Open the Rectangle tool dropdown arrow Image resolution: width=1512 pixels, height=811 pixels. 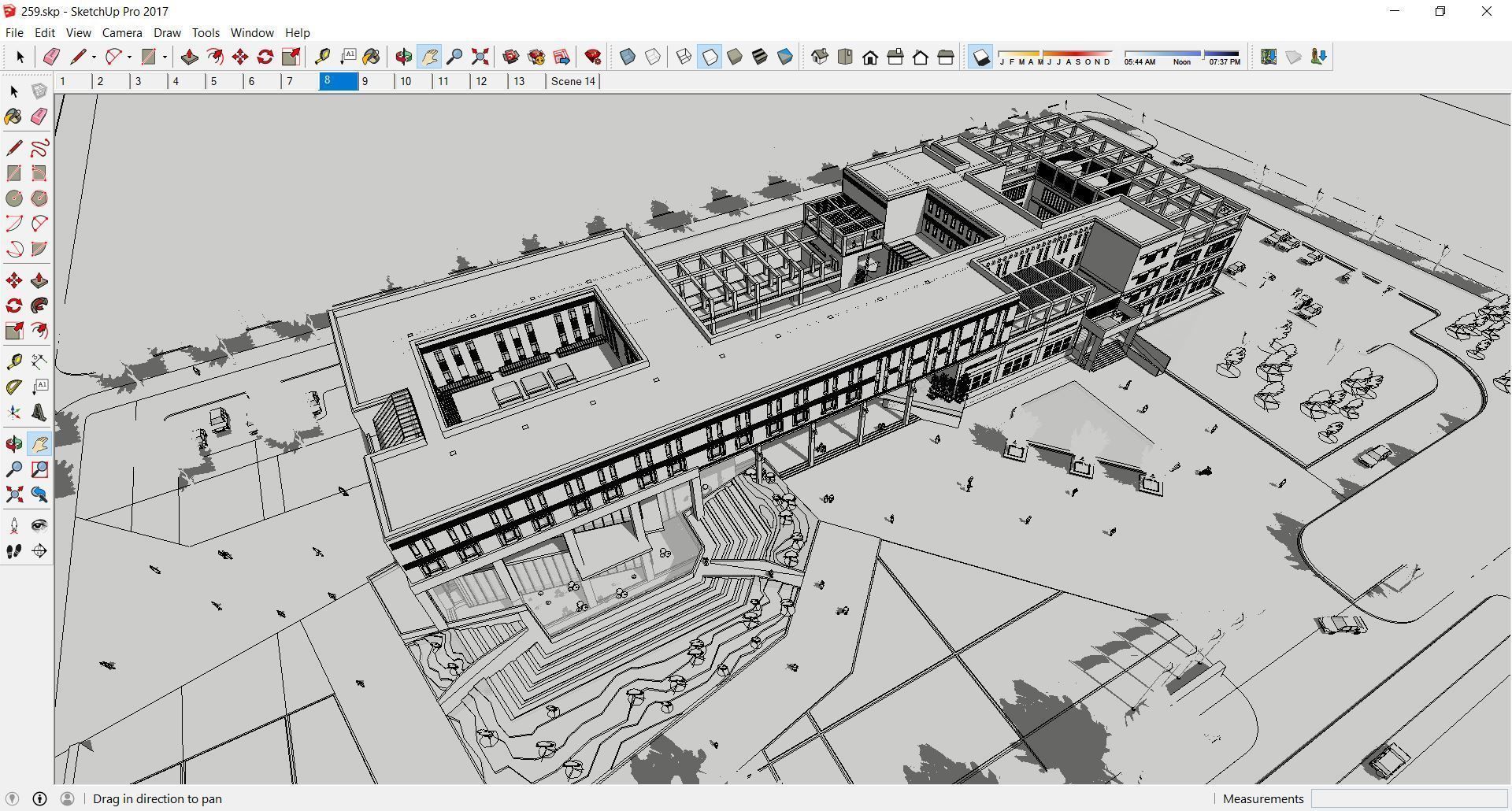click(165, 57)
